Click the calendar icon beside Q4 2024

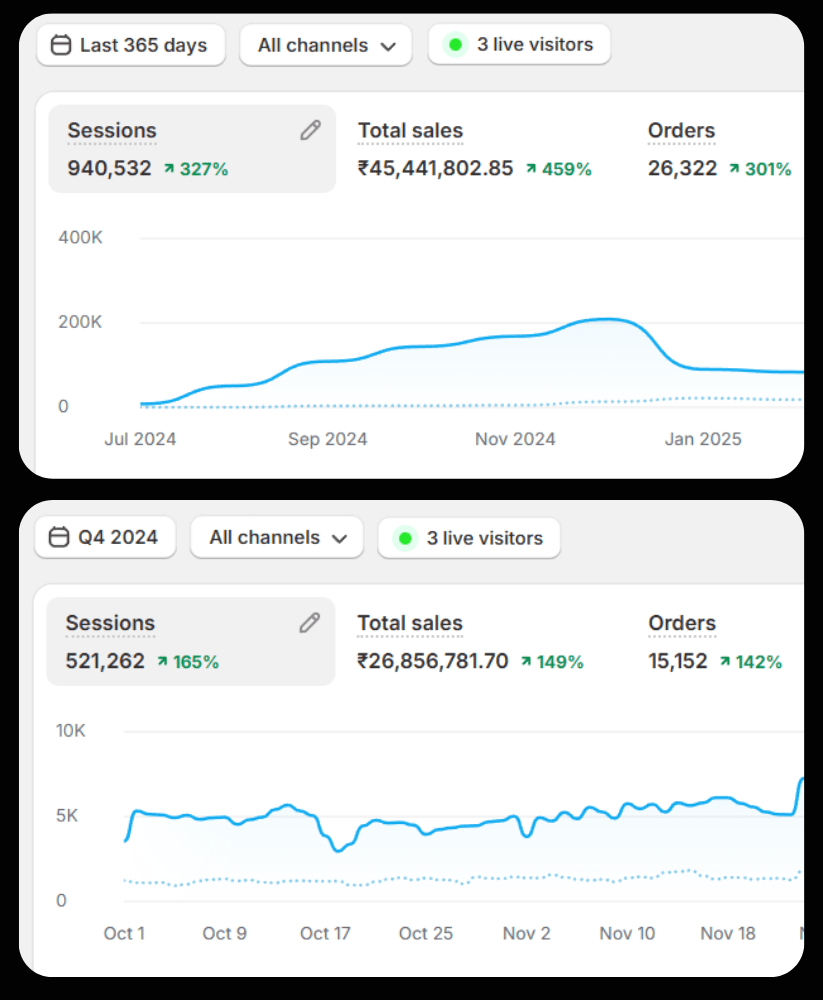[x=60, y=538]
